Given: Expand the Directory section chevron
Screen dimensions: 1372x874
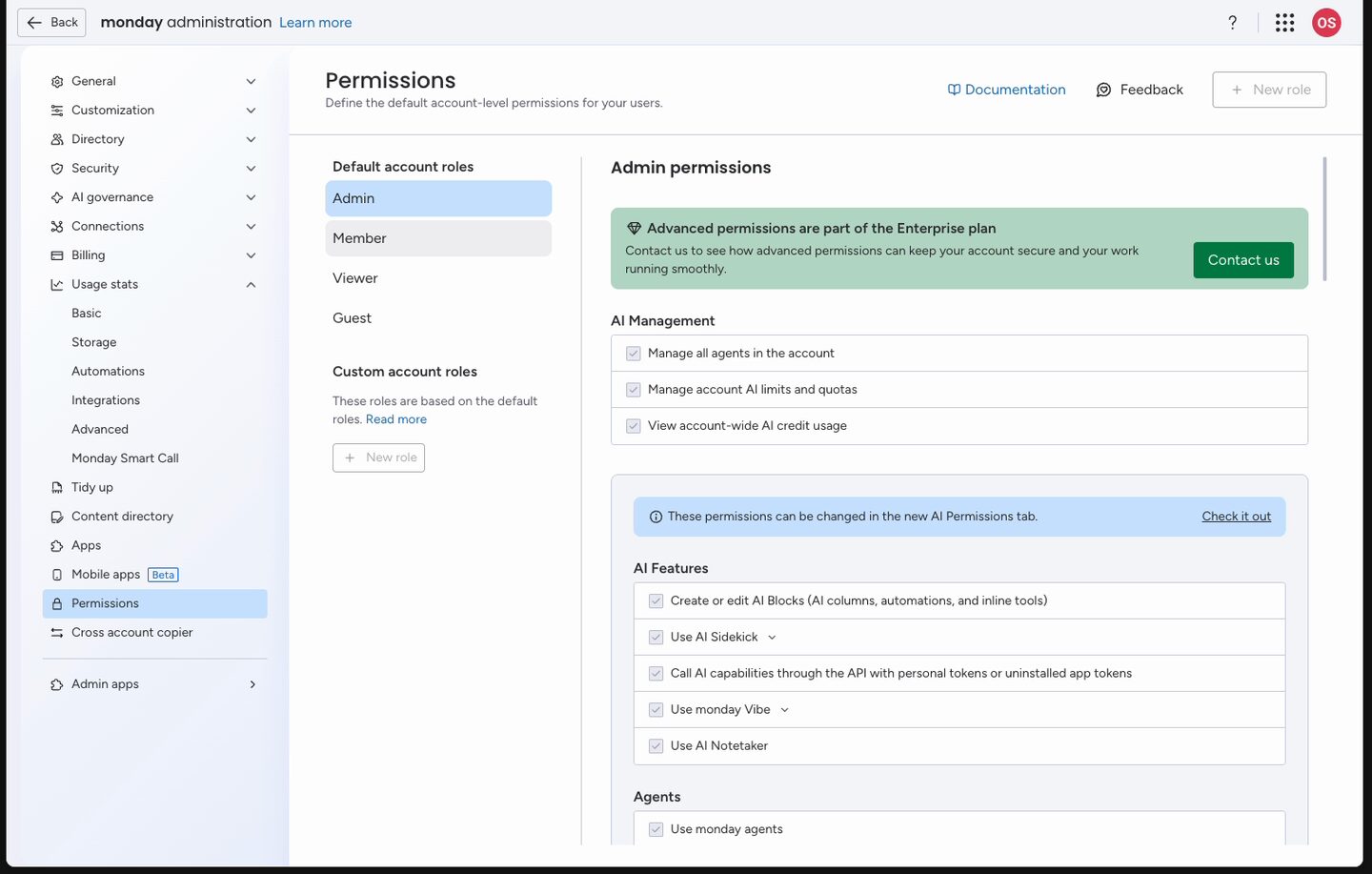Looking at the screenshot, I should point(251,139).
